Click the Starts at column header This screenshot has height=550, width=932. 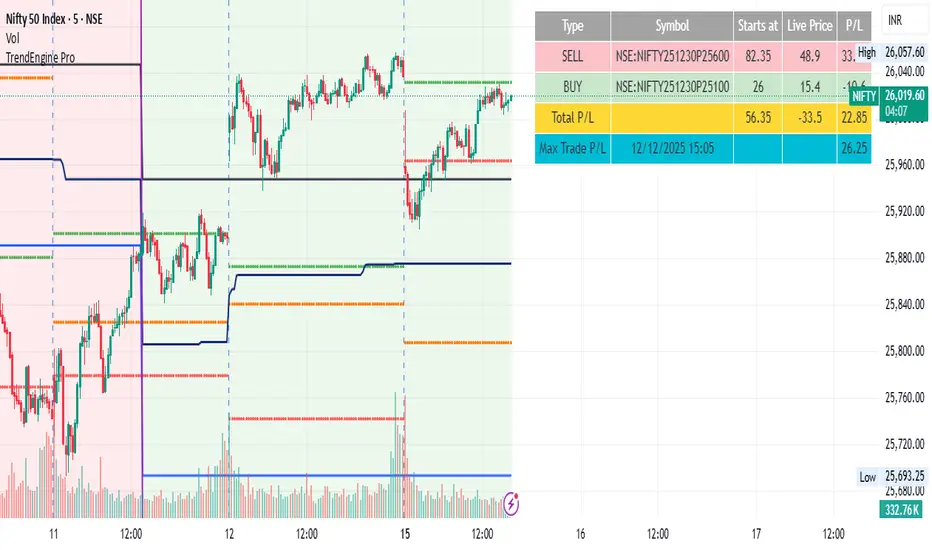[x=758, y=26]
